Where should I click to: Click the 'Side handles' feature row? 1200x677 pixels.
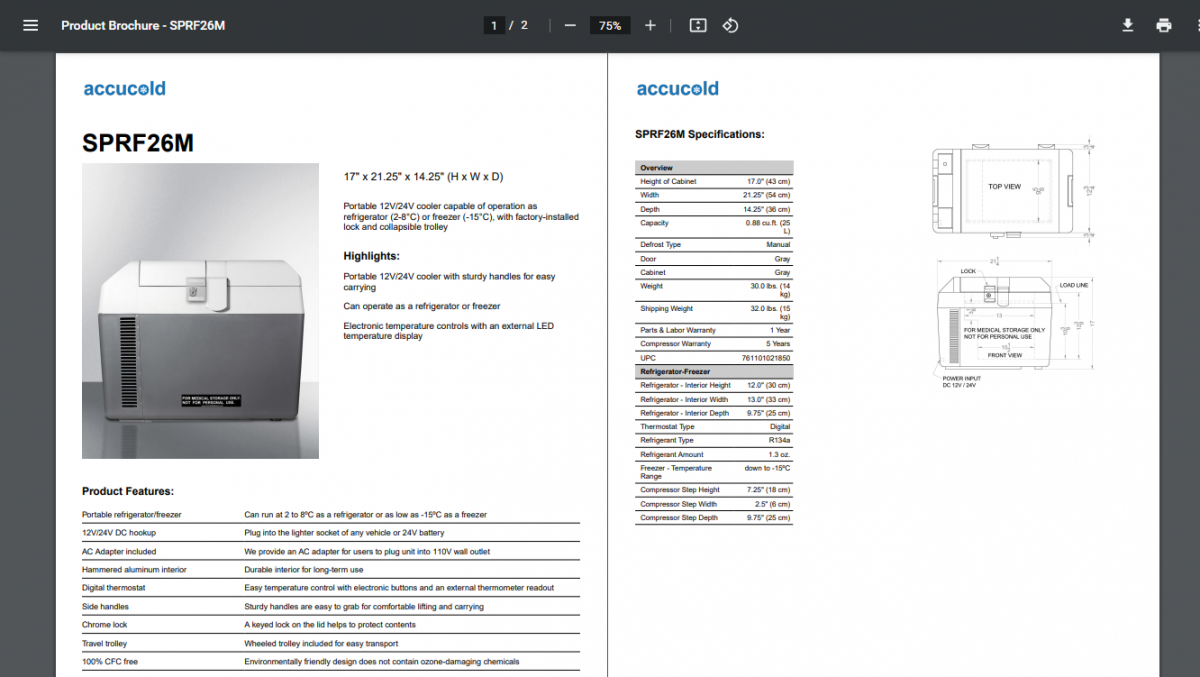pyautogui.click(x=331, y=606)
